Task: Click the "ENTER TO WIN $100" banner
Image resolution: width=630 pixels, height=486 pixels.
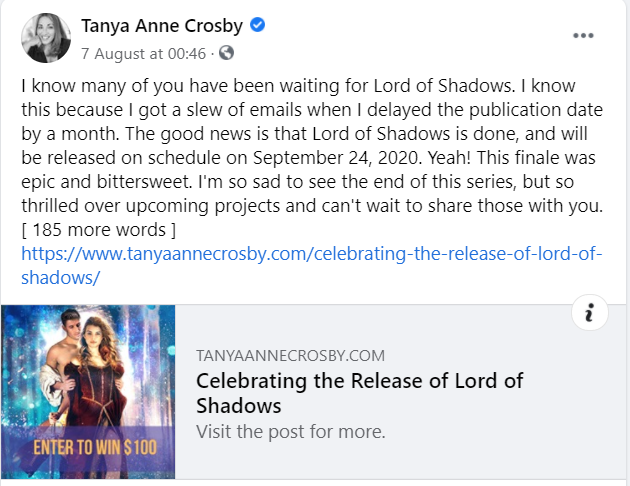Action: click(x=95, y=447)
